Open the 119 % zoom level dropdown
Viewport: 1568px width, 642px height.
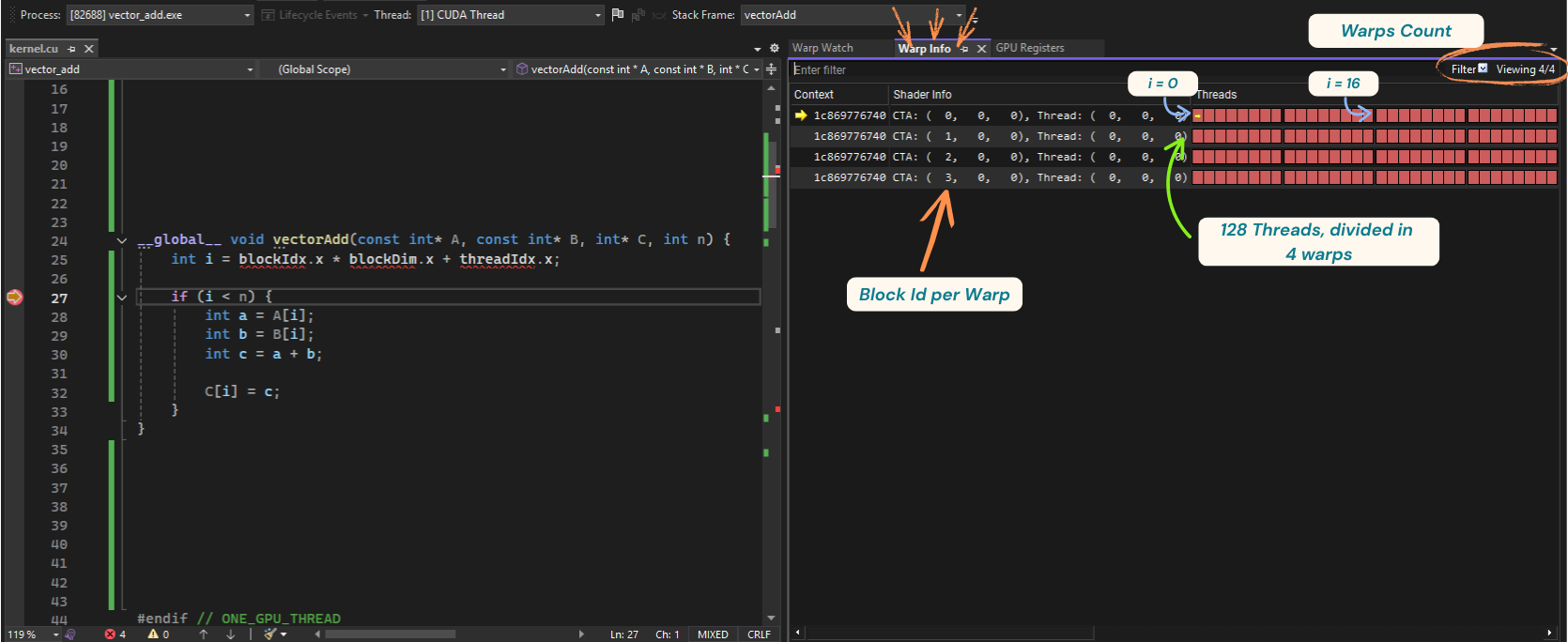pyautogui.click(x=34, y=634)
